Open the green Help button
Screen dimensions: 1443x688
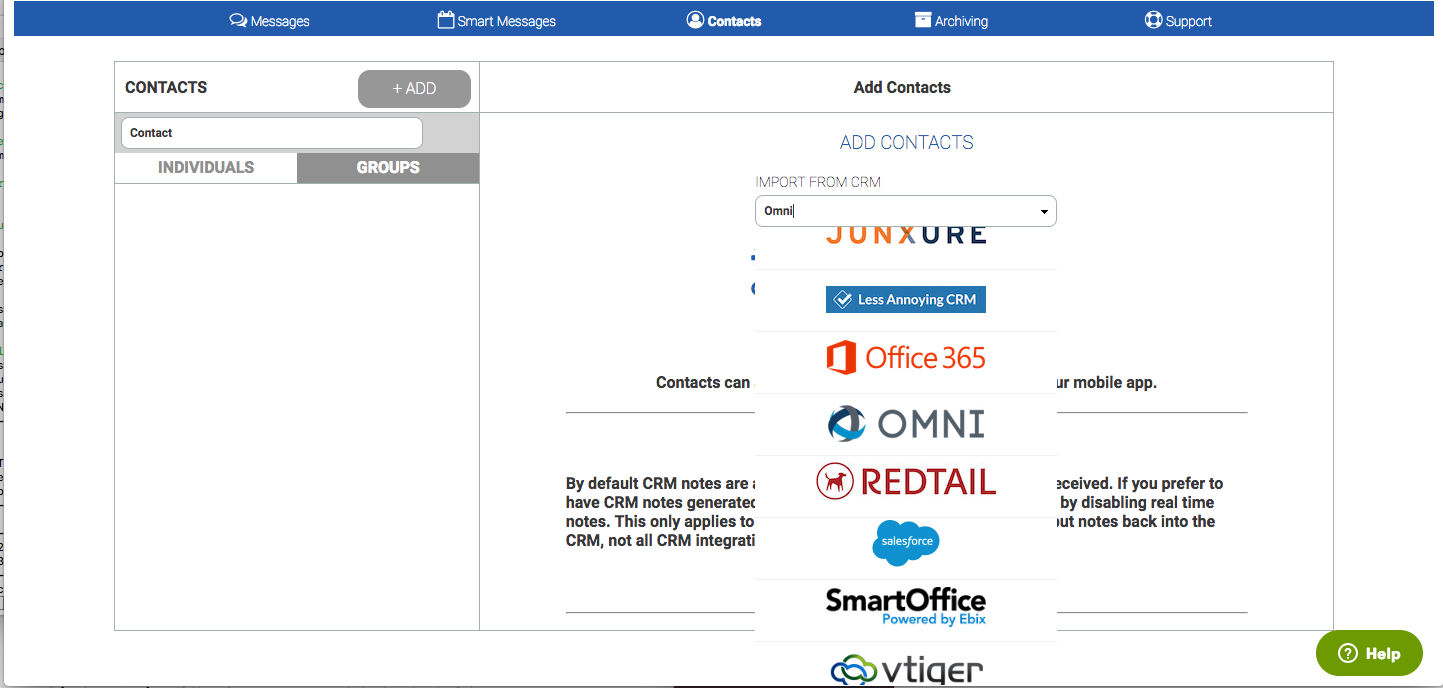point(1369,653)
